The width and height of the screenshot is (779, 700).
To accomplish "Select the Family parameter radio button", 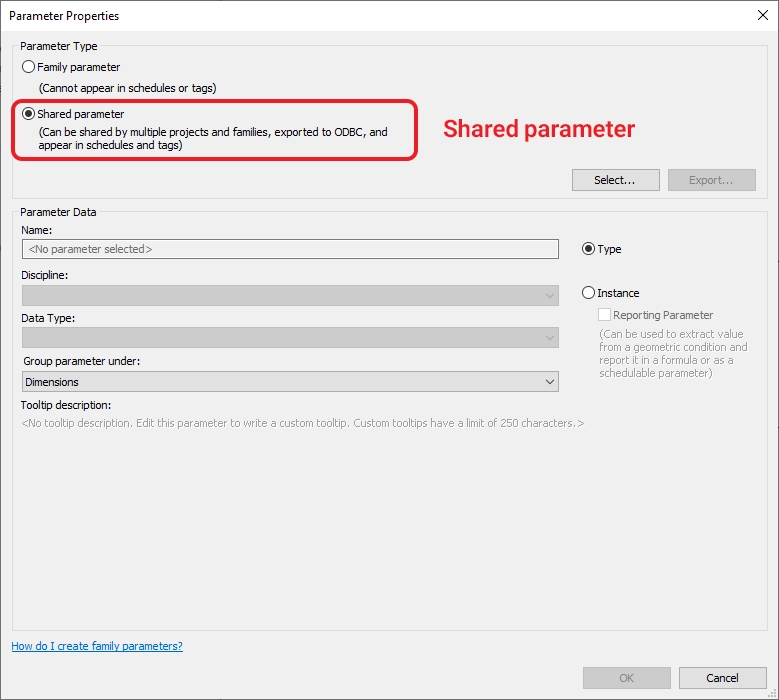I will pos(28,67).
